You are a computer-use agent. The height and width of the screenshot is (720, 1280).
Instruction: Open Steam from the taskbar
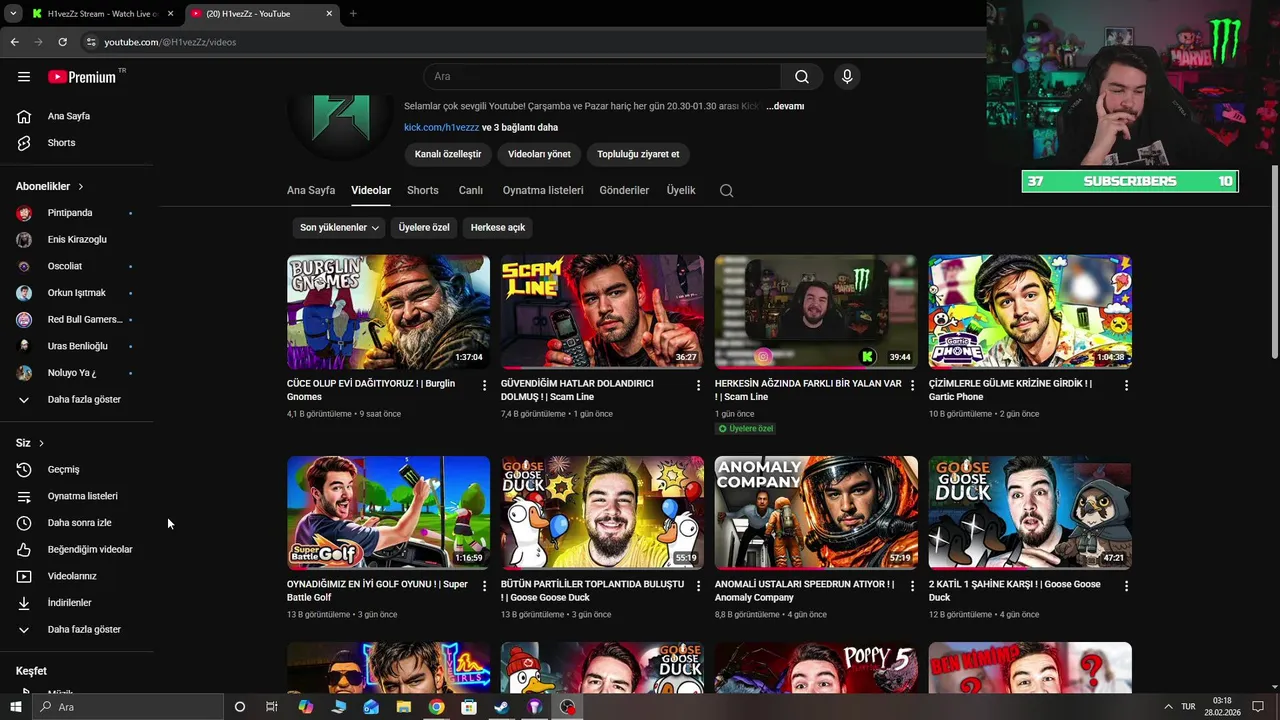tap(502, 707)
